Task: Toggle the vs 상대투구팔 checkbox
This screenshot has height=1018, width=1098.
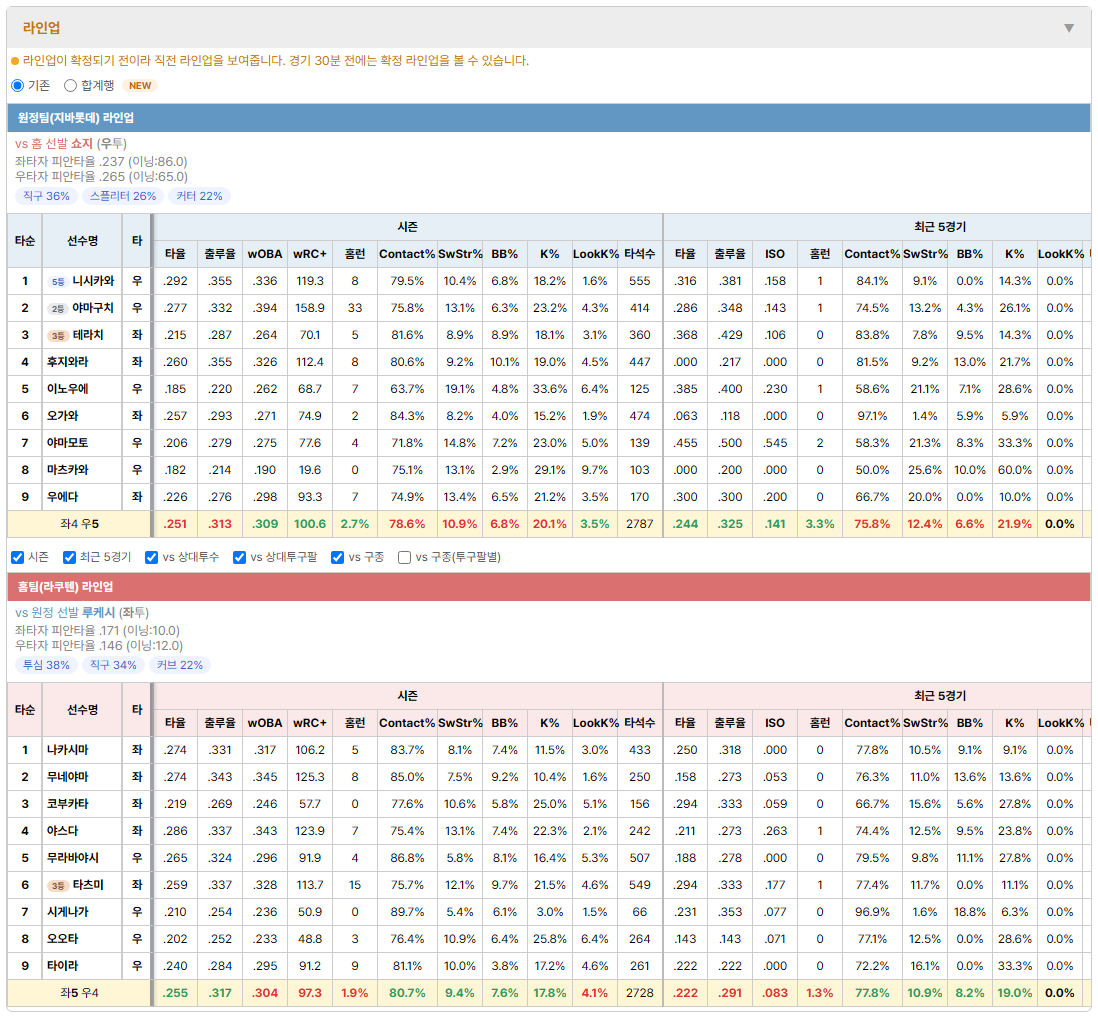Action: (x=239, y=557)
